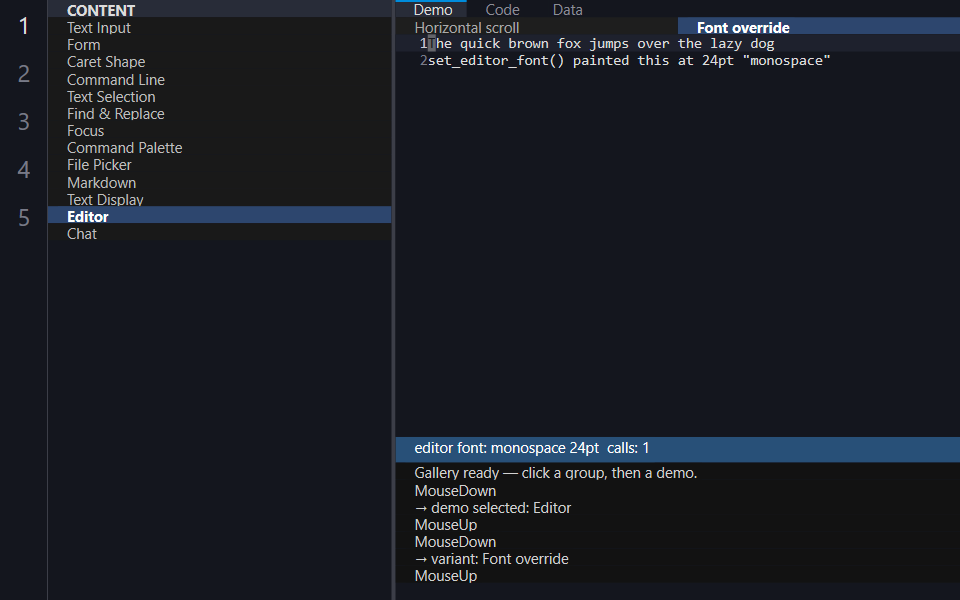The image size is (960, 600).
Task: Open the Text Selection demo
Action: pos(219,97)
